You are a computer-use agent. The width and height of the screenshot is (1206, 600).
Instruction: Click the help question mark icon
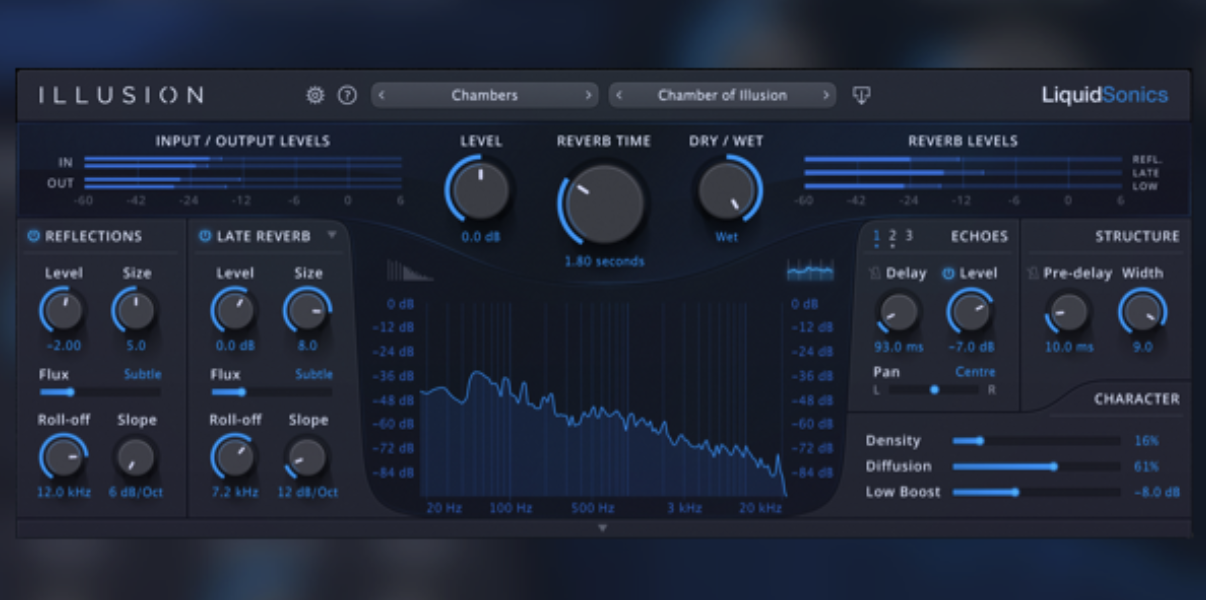347,95
